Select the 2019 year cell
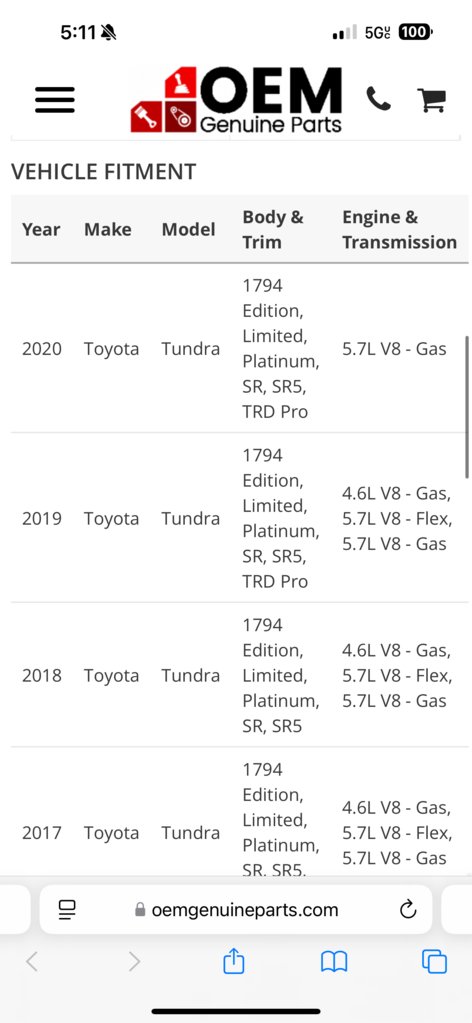The width and height of the screenshot is (472, 1023). pos(42,519)
